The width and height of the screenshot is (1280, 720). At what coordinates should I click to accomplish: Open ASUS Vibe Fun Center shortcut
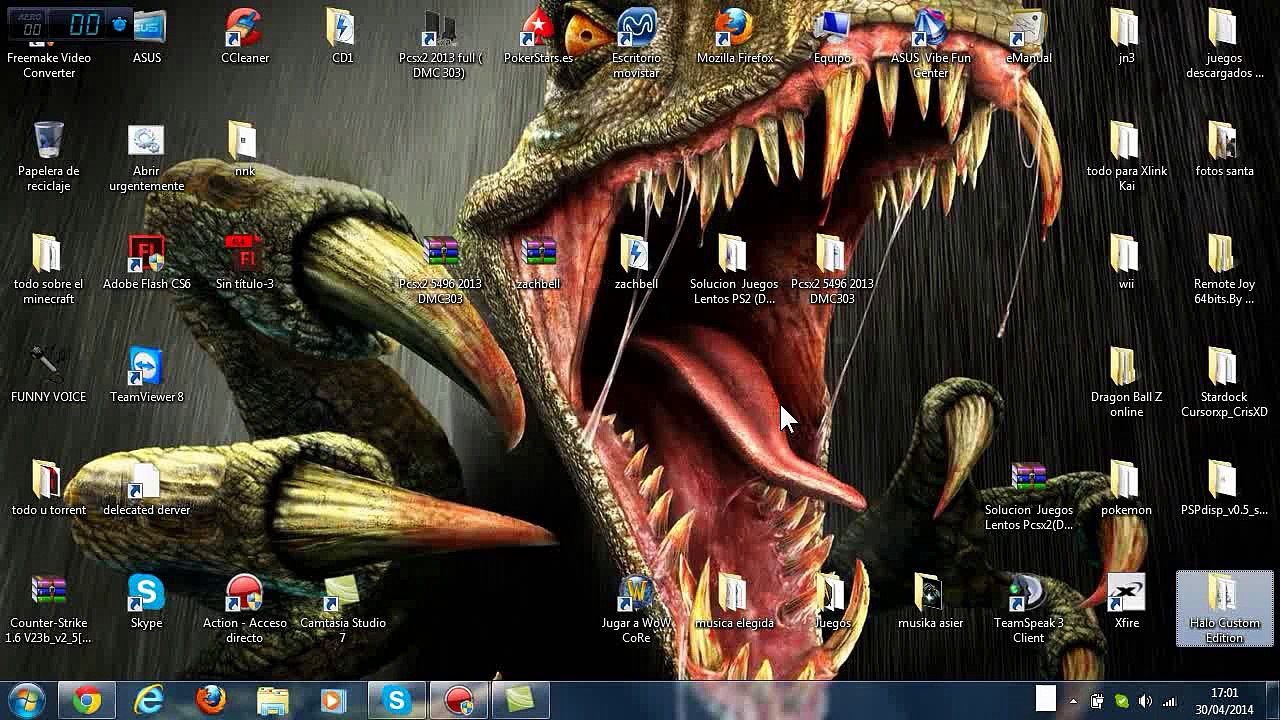tap(930, 45)
